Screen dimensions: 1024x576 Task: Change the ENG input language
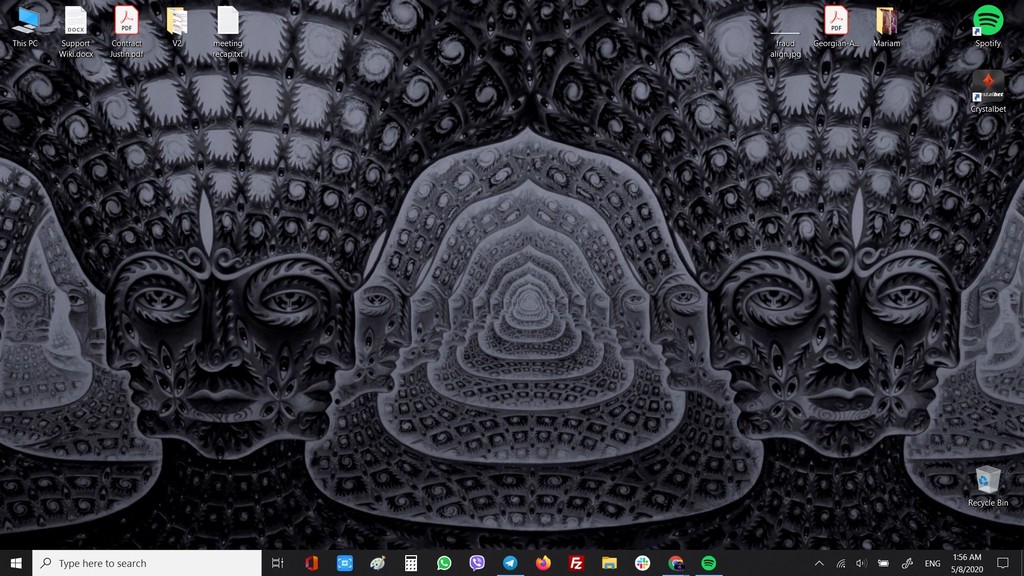pos(933,563)
